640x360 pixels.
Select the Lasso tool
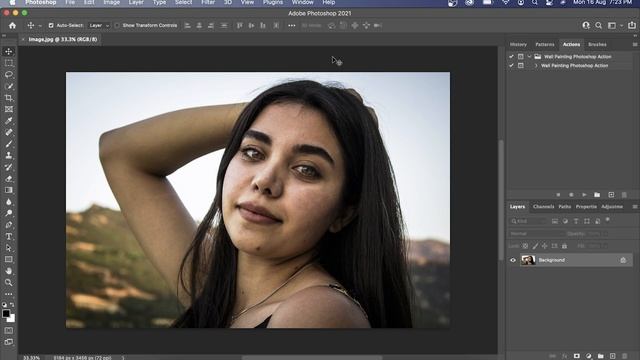pos(9,75)
